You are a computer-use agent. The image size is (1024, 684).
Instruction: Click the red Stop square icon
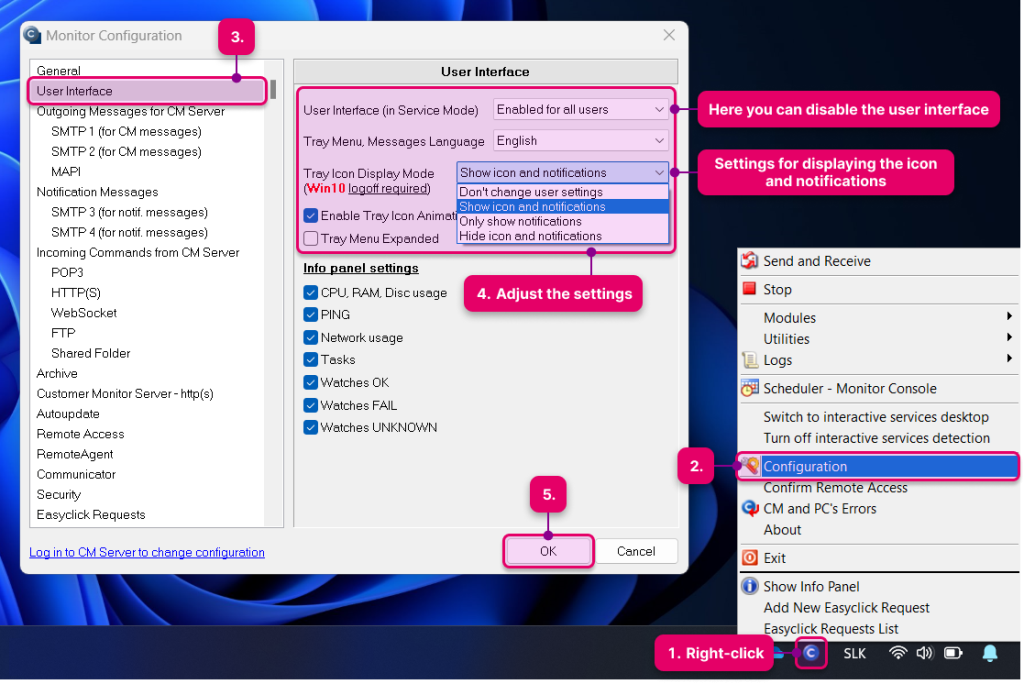[751, 290]
